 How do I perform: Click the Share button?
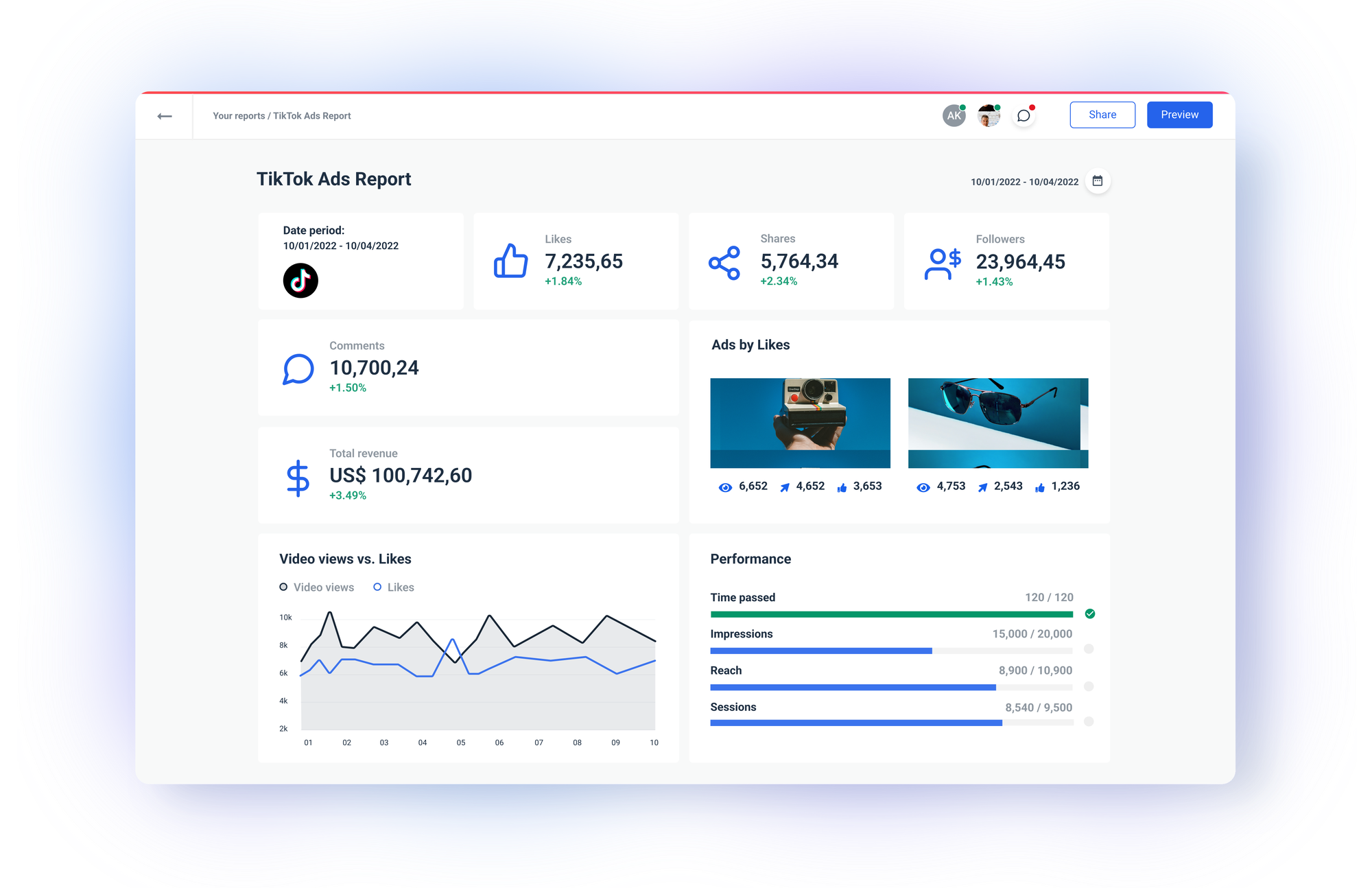click(1102, 114)
